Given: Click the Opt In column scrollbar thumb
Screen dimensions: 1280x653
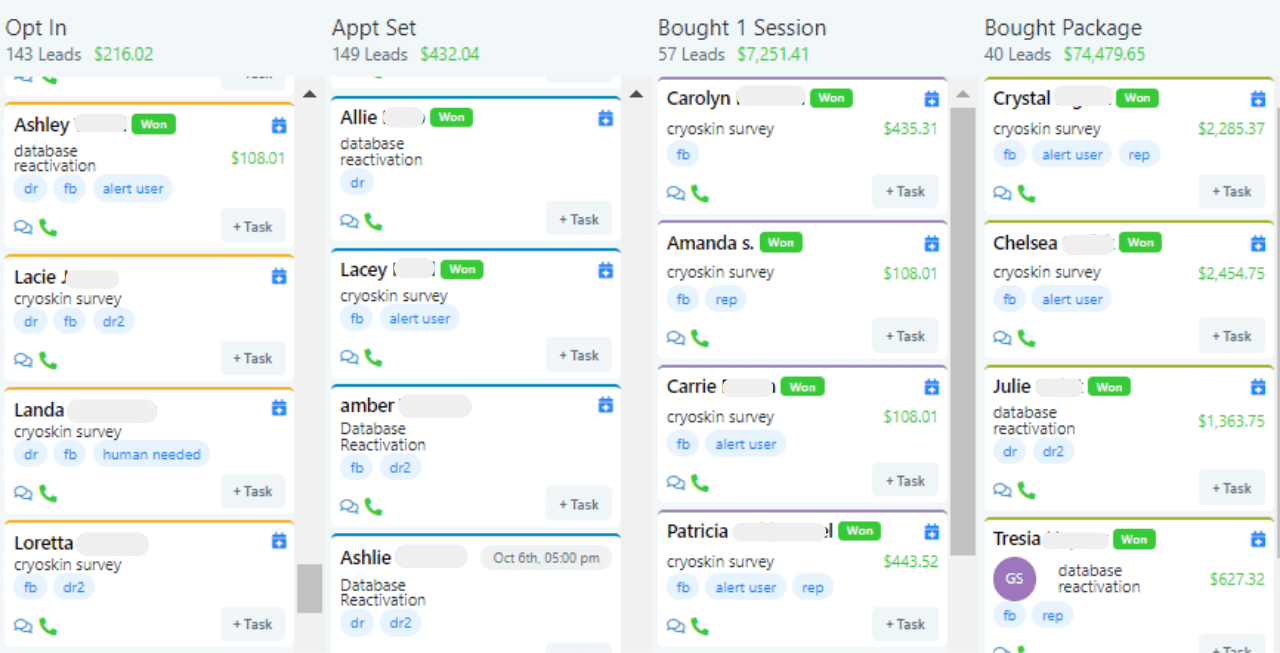Looking at the screenshot, I should (x=310, y=588).
